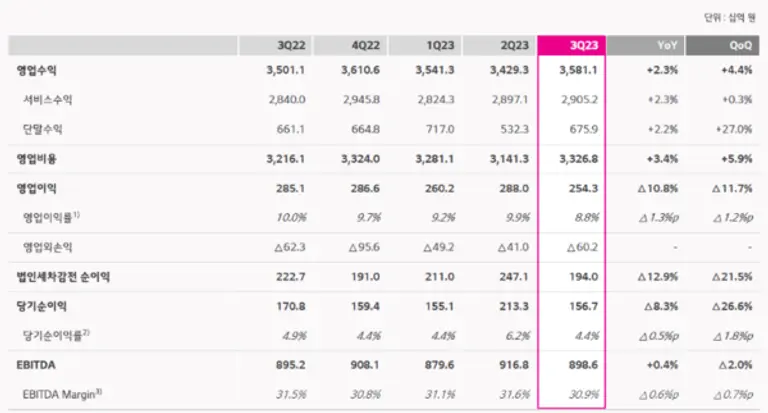Screen dimensions: 768x413
Task: Select the YoY column header
Action: coord(645,46)
